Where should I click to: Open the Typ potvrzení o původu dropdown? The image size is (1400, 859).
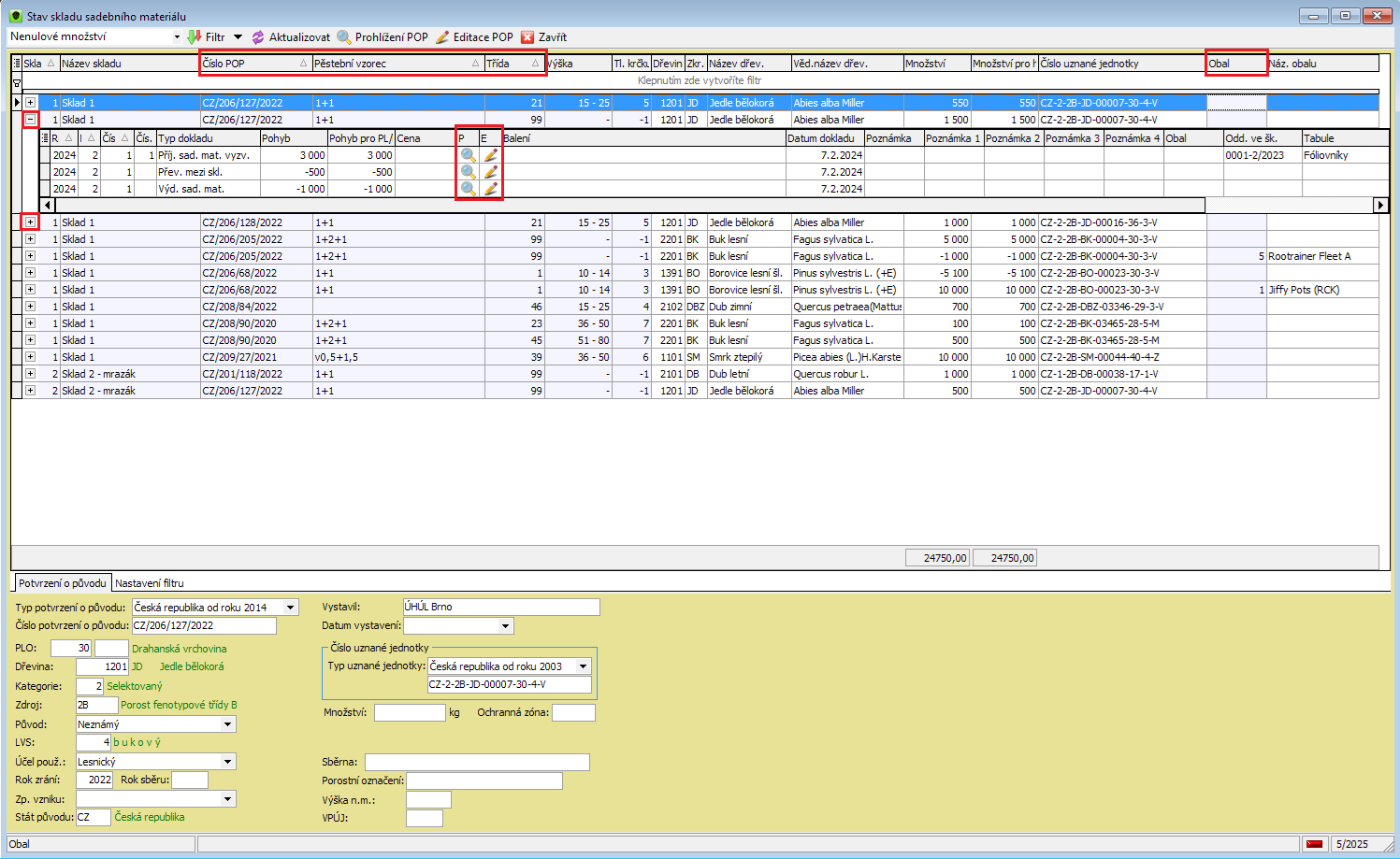[291, 608]
